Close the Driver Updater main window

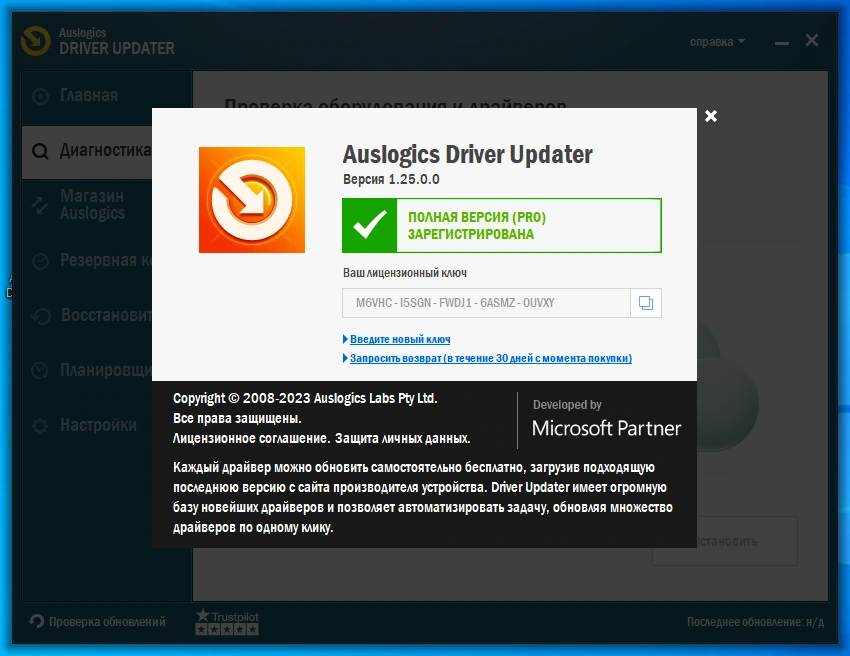[812, 40]
